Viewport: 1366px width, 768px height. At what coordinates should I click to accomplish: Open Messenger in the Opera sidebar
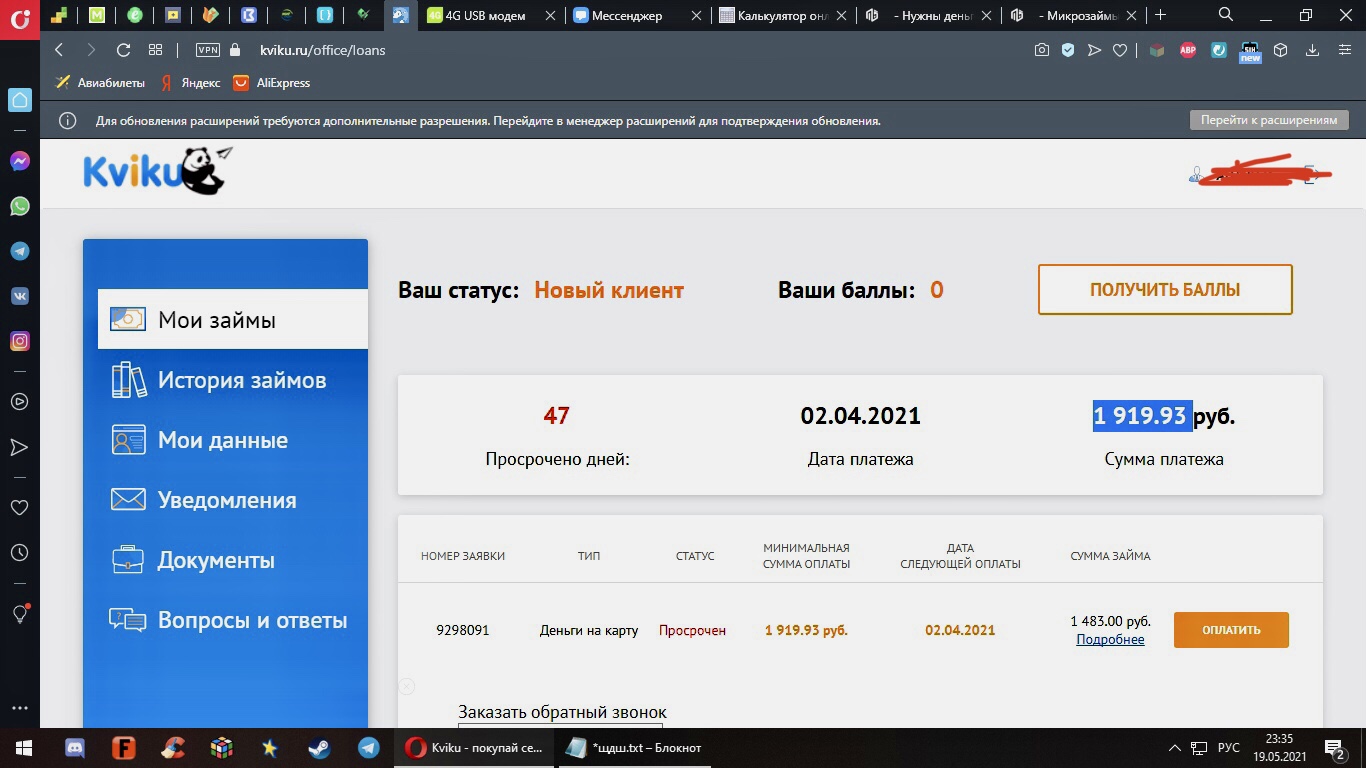pyautogui.click(x=19, y=161)
